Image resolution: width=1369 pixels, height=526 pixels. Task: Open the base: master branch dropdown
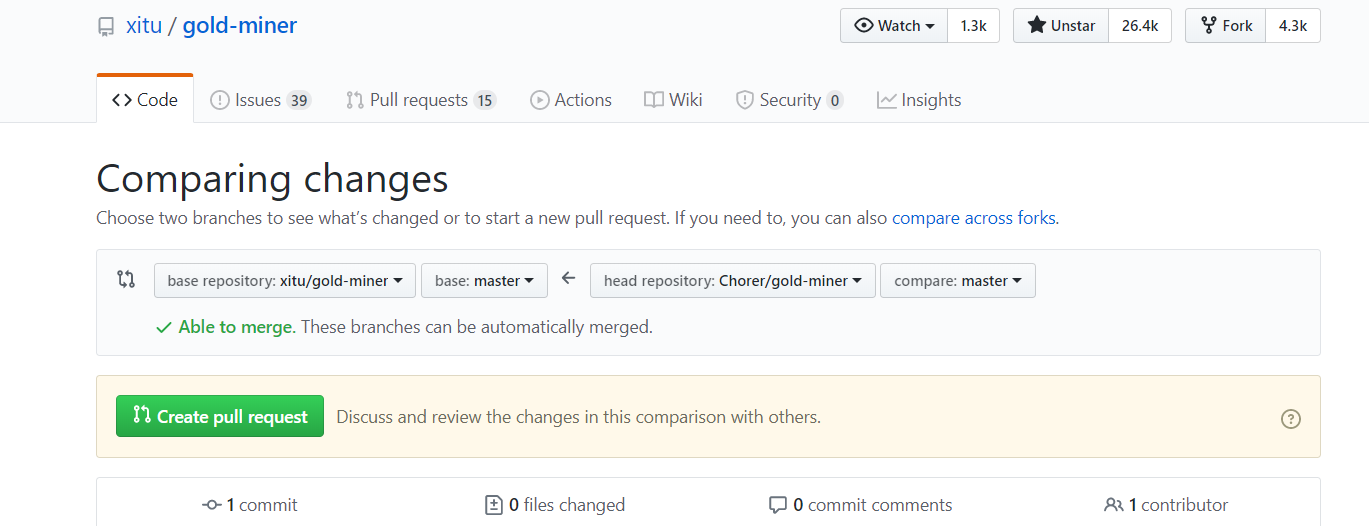pos(484,281)
